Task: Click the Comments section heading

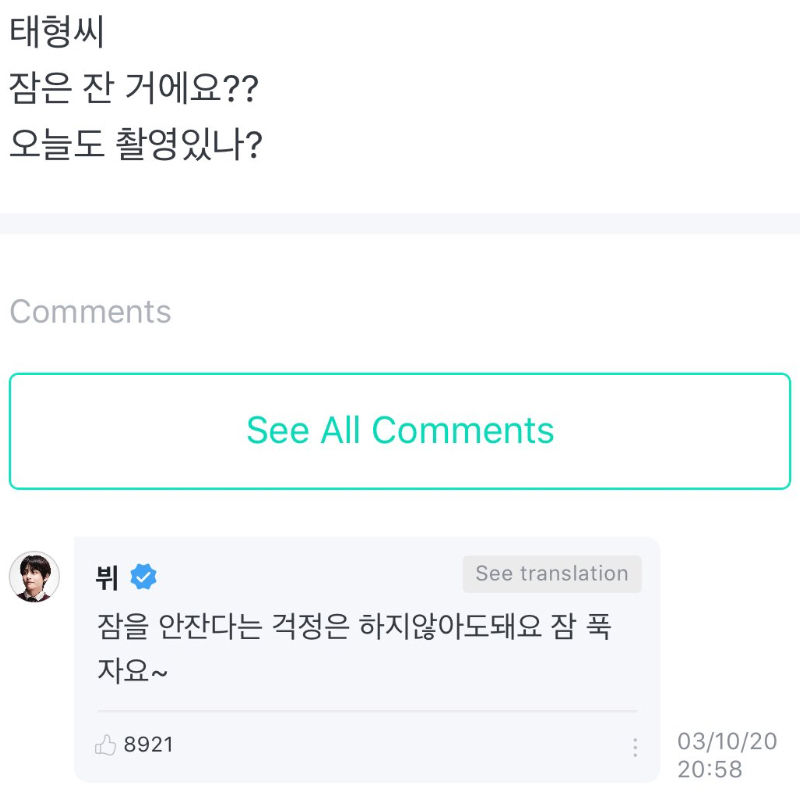Action: tap(90, 312)
